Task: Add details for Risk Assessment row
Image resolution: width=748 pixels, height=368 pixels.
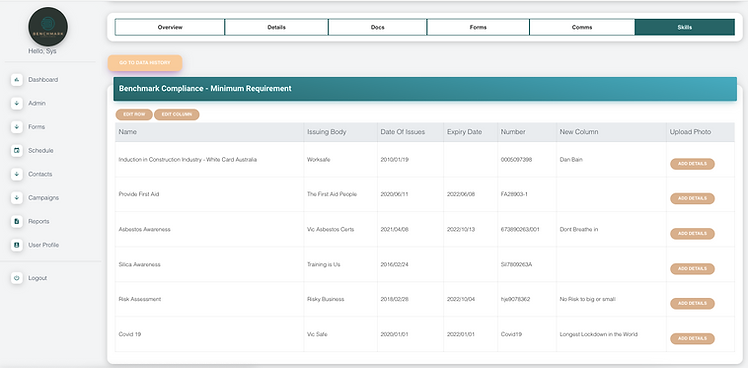Action: point(692,304)
